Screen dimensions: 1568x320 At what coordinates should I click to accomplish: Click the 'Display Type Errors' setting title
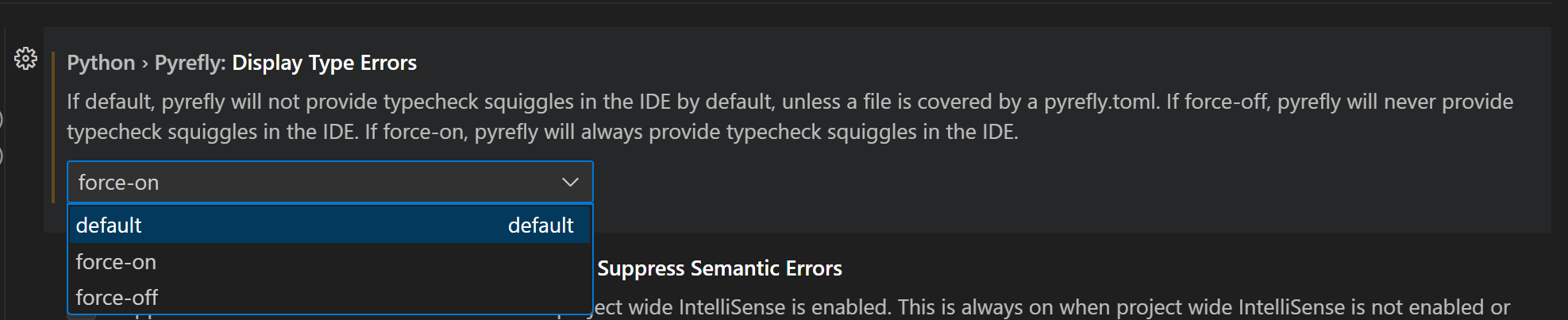324,63
